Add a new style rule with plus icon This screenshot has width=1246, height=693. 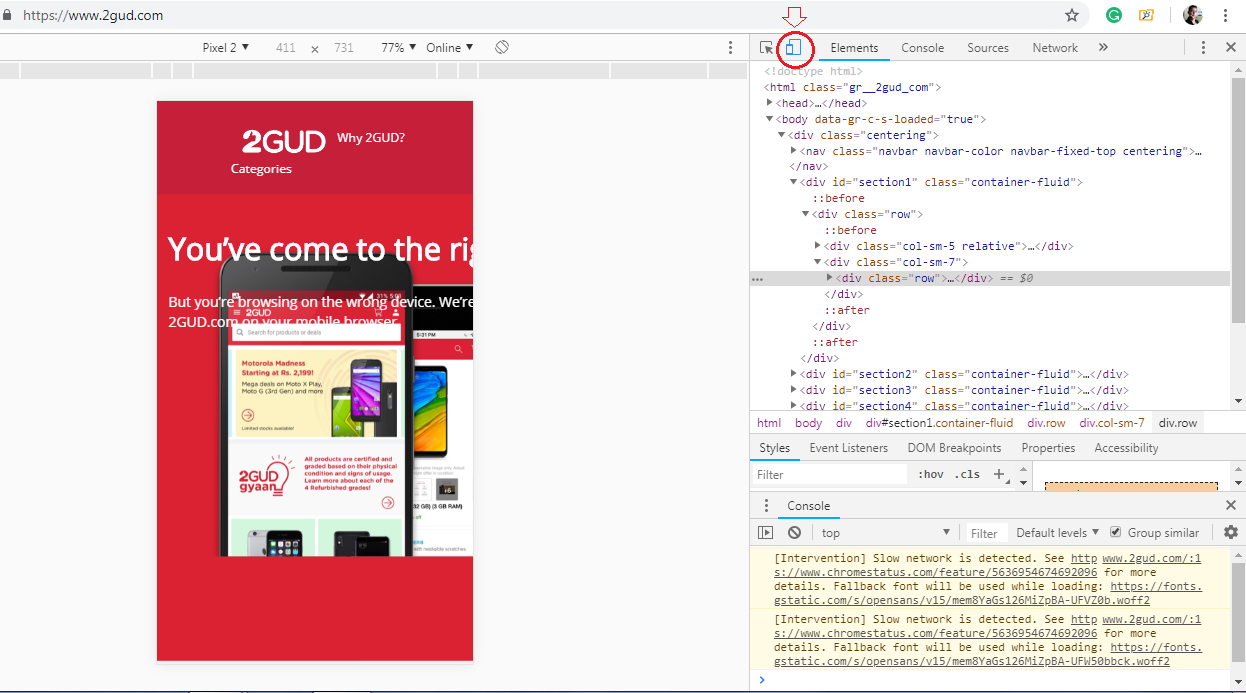coord(999,475)
